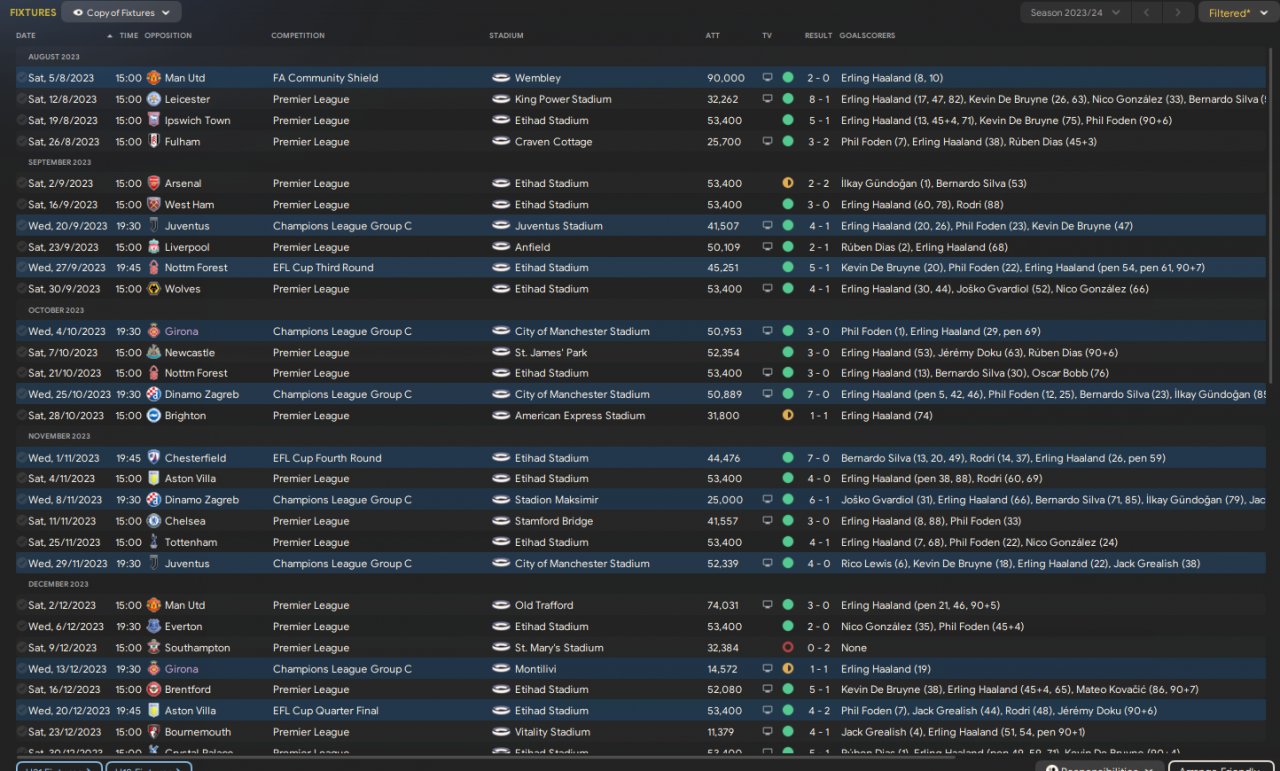Toggle the checkmark for Sat 2/12/2023 Man Utd fixture
The width and height of the screenshot is (1280, 771).
(22, 605)
